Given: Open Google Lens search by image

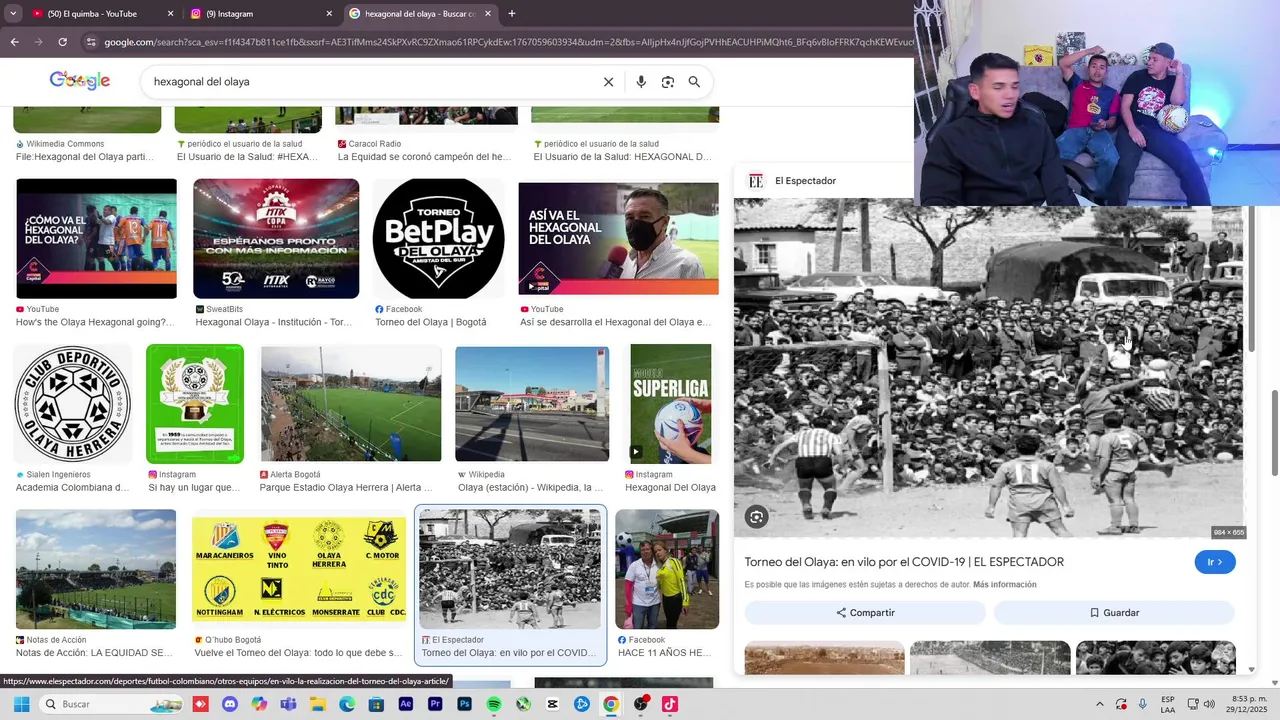Looking at the screenshot, I should click(668, 82).
